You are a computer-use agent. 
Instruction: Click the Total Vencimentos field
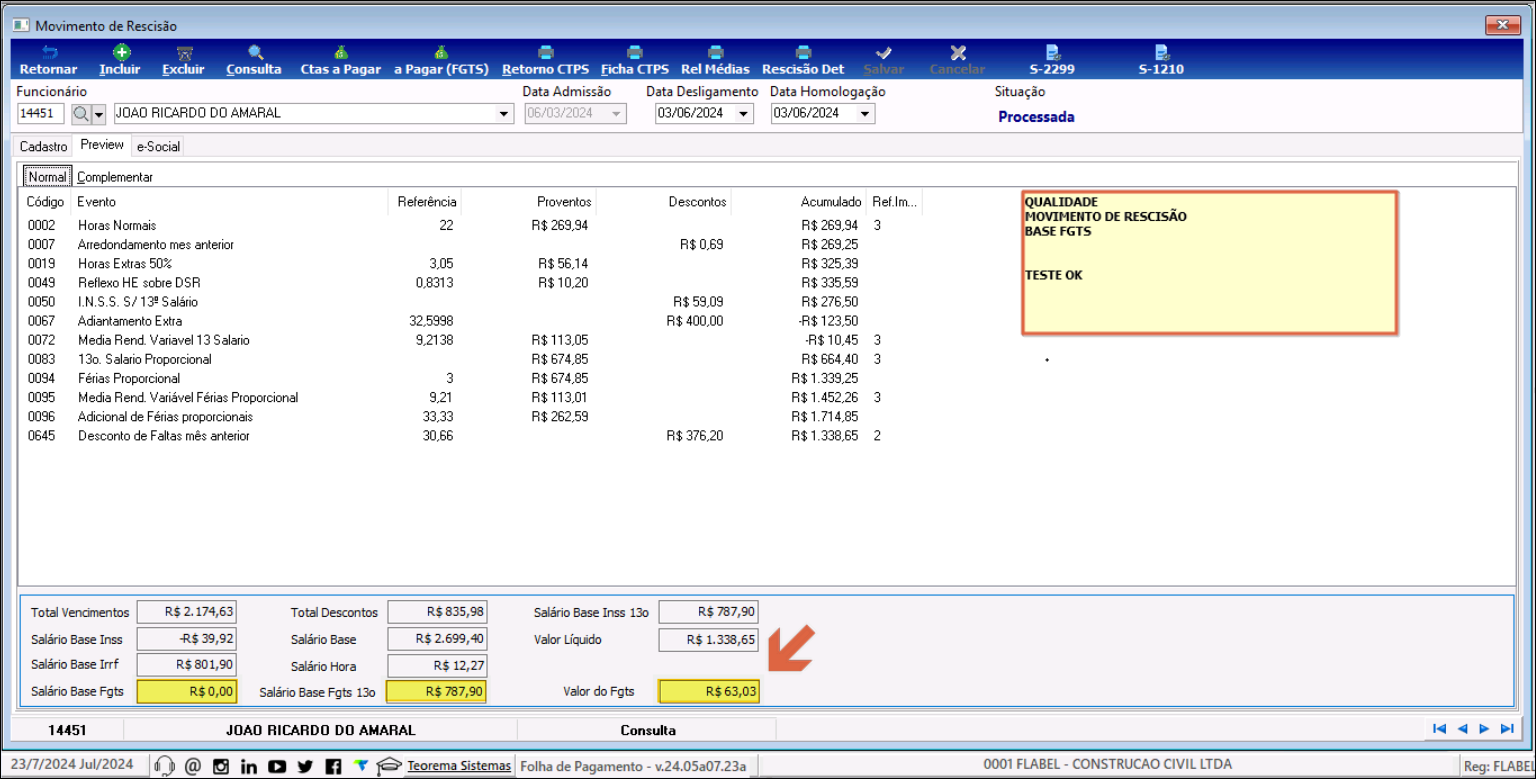coord(187,612)
